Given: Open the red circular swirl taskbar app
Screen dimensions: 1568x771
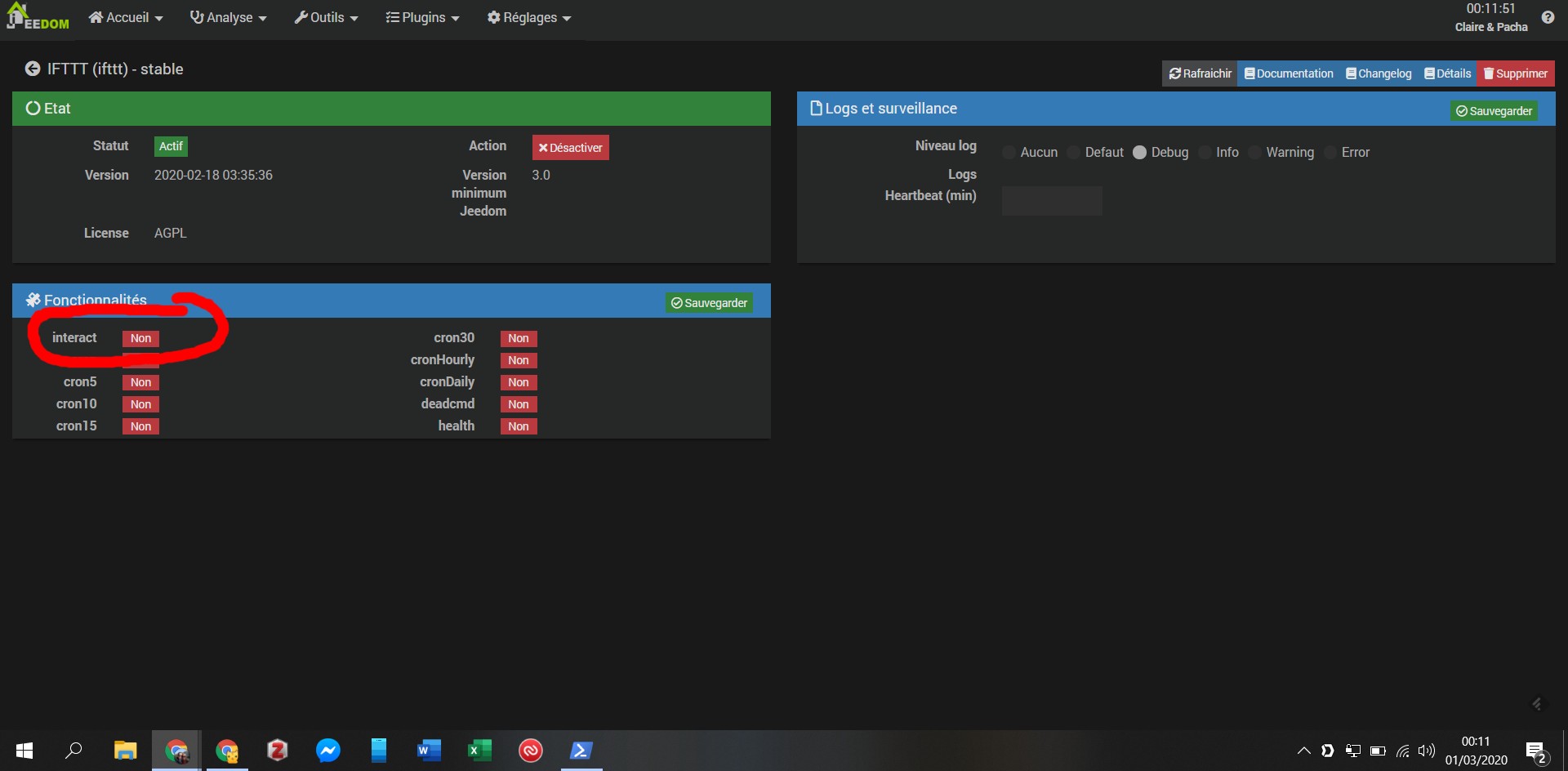Looking at the screenshot, I should click(x=531, y=751).
